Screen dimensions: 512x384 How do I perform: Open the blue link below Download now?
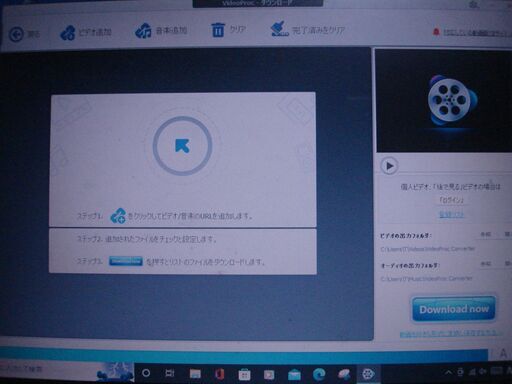451,333
